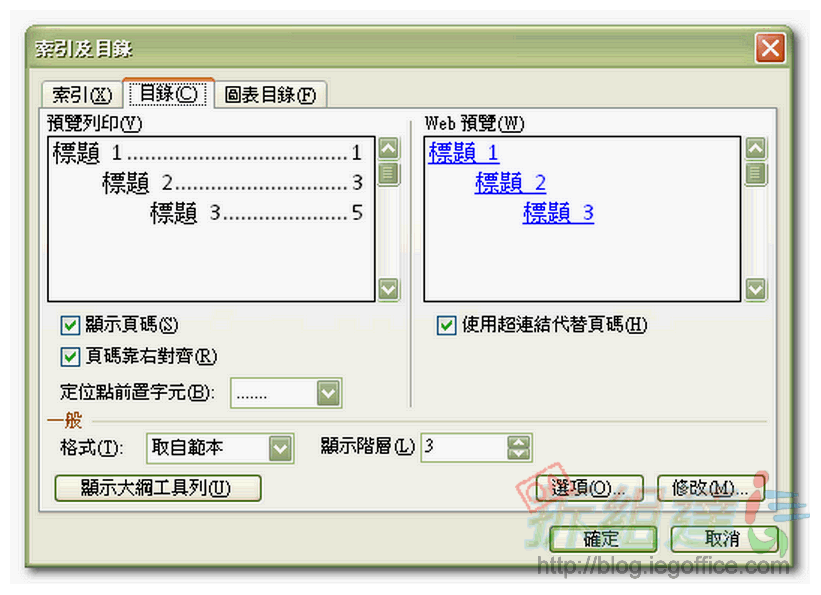The height and width of the screenshot is (595, 821).
Task: Toggle the 頁碼靠右對齊(R) checkbox
Action: 70,357
